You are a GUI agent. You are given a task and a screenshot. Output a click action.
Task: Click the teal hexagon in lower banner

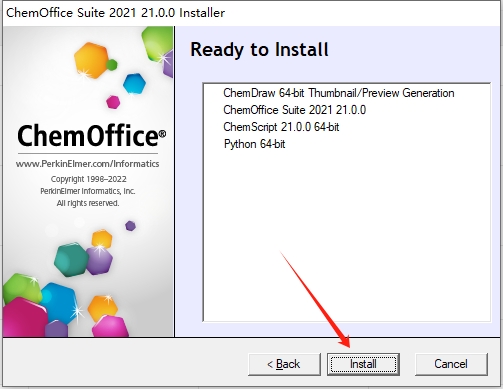pos(71,260)
